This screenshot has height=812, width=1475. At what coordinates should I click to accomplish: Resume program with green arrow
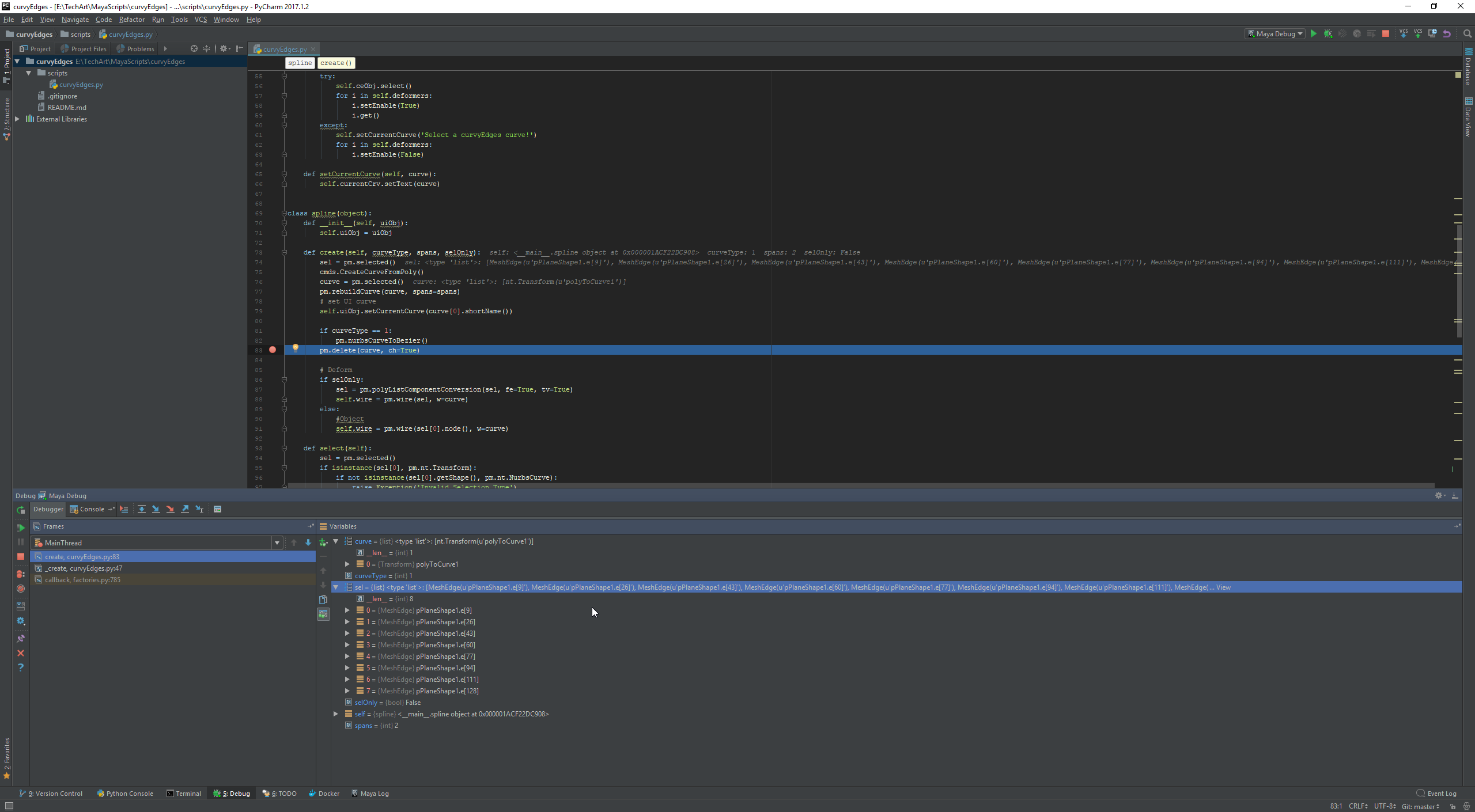coord(21,528)
